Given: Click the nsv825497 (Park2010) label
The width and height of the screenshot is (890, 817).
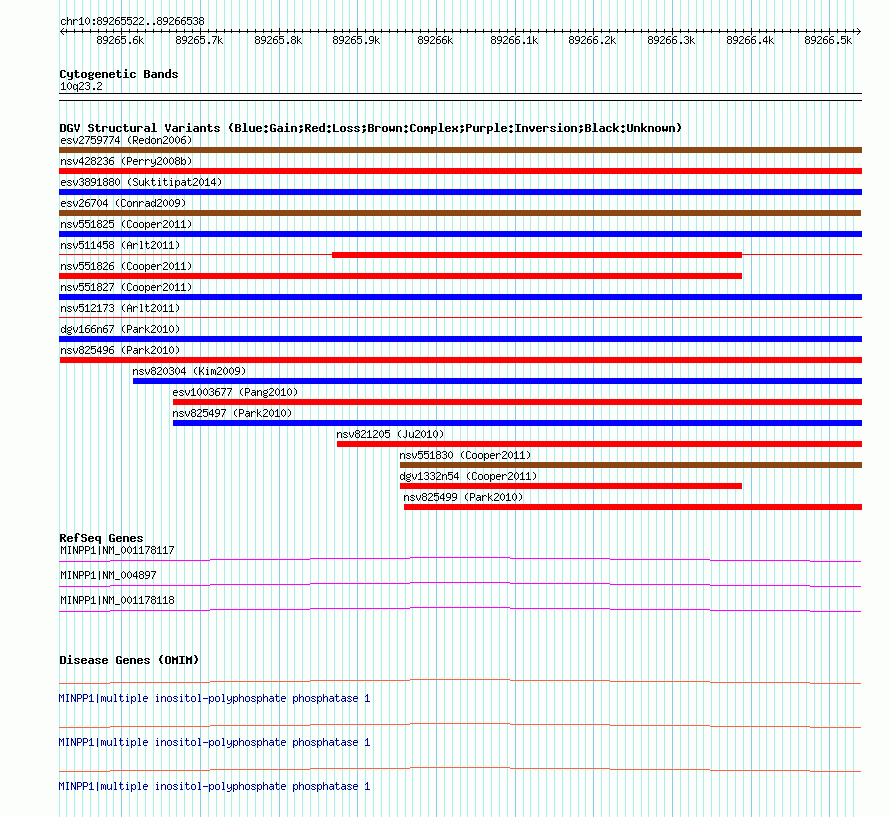Looking at the screenshot, I should (232, 413).
